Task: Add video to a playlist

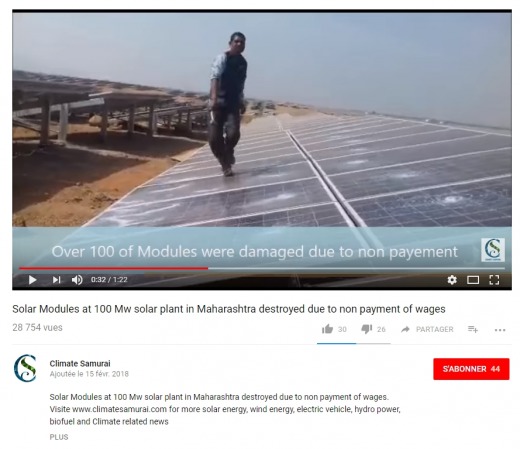Action: (x=473, y=329)
